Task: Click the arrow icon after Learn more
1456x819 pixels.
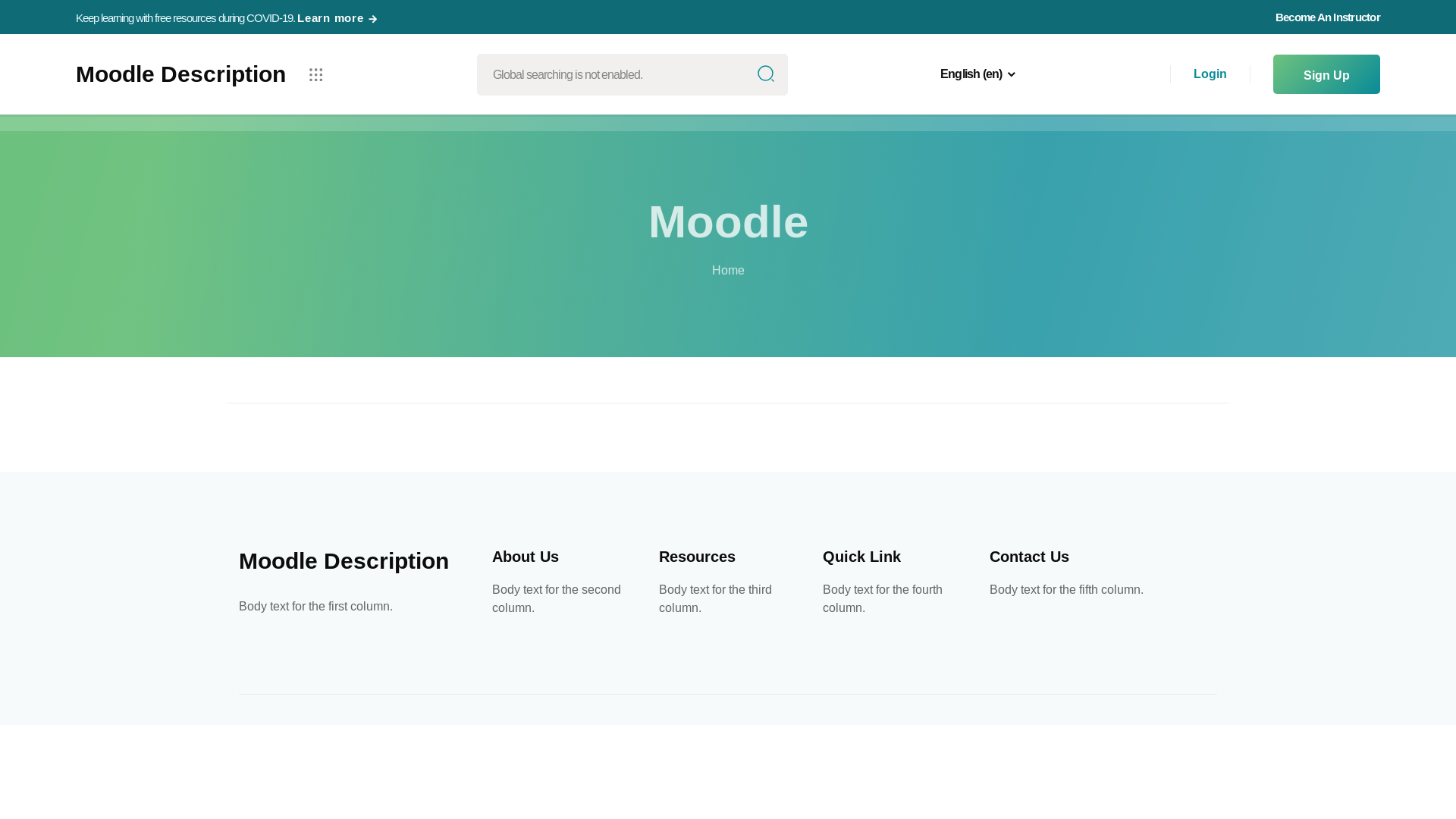Action: tap(373, 19)
